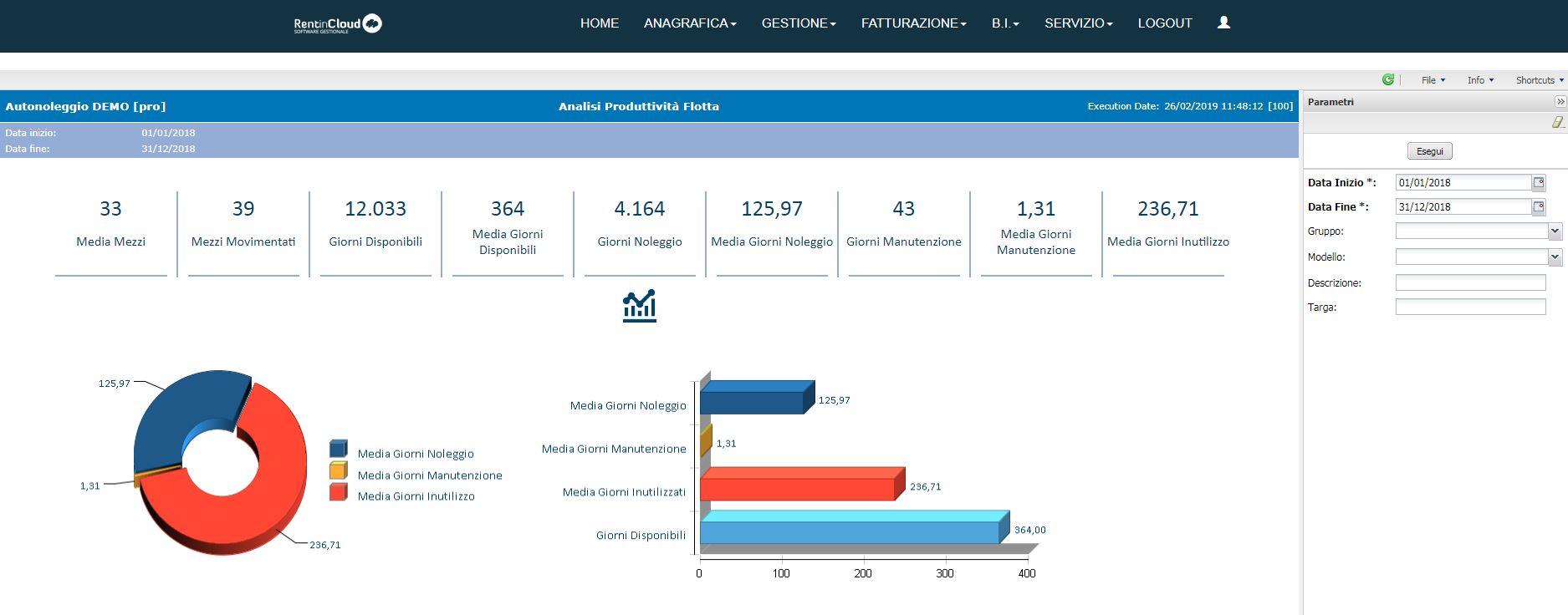Open the B.I. menu

tap(1005, 23)
